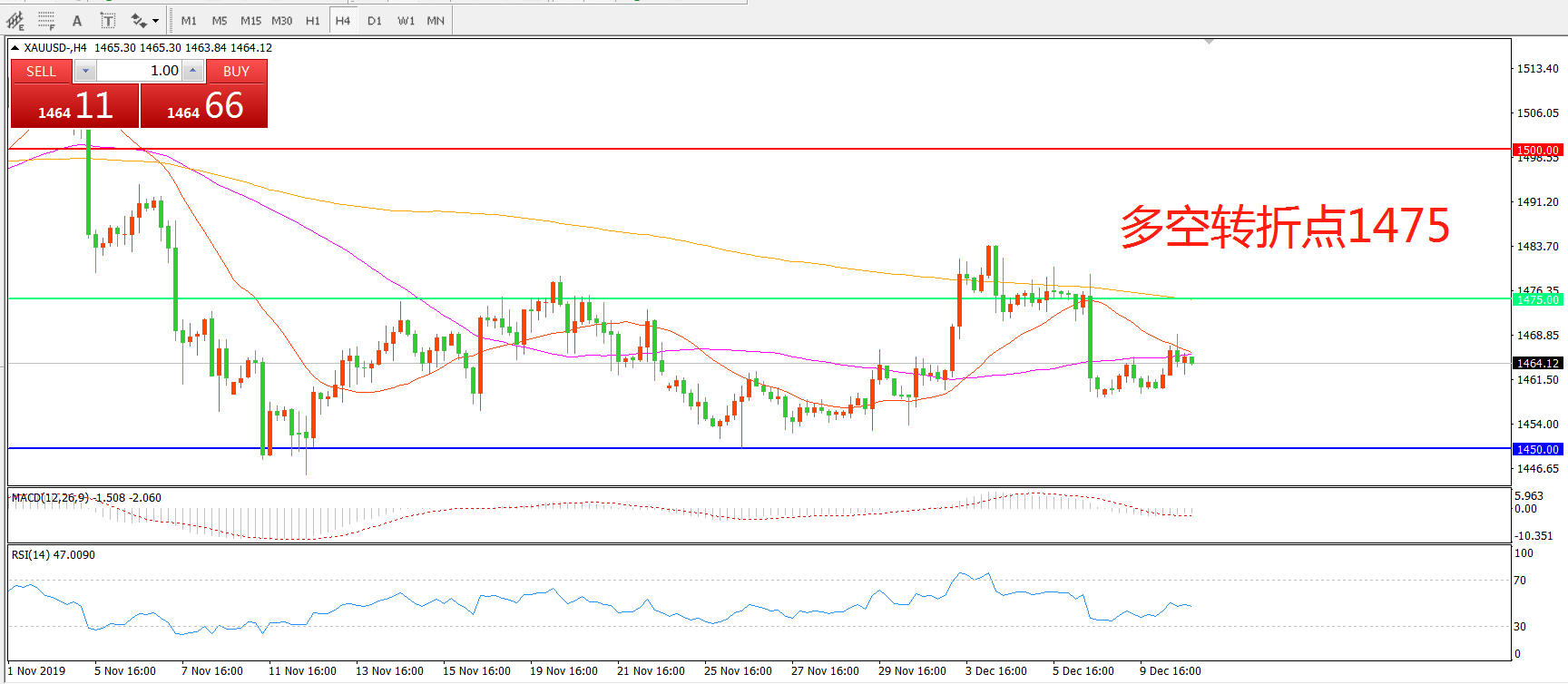Switch to M30 timeframe
This screenshot has width=1568, height=684.
click(281, 20)
